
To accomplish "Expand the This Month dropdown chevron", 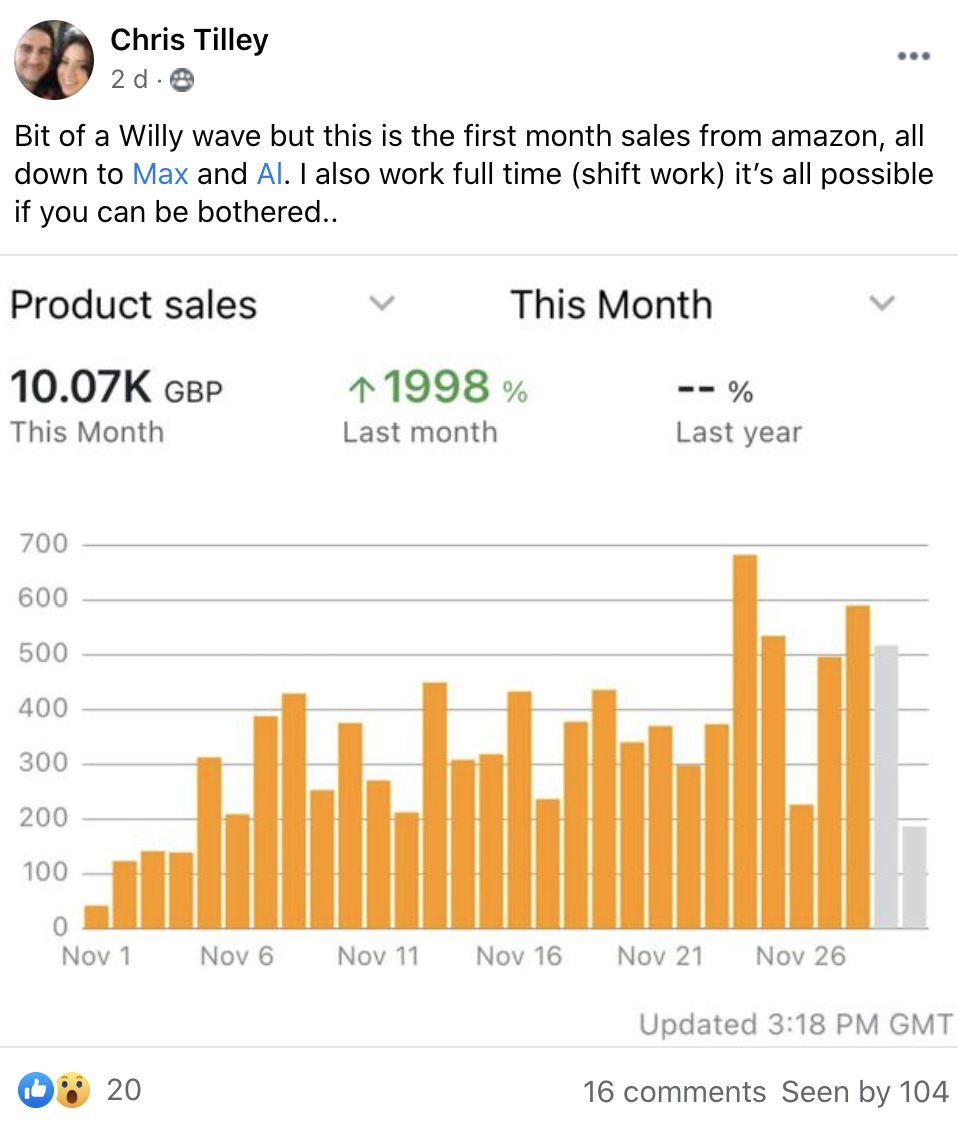I will 882,303.
